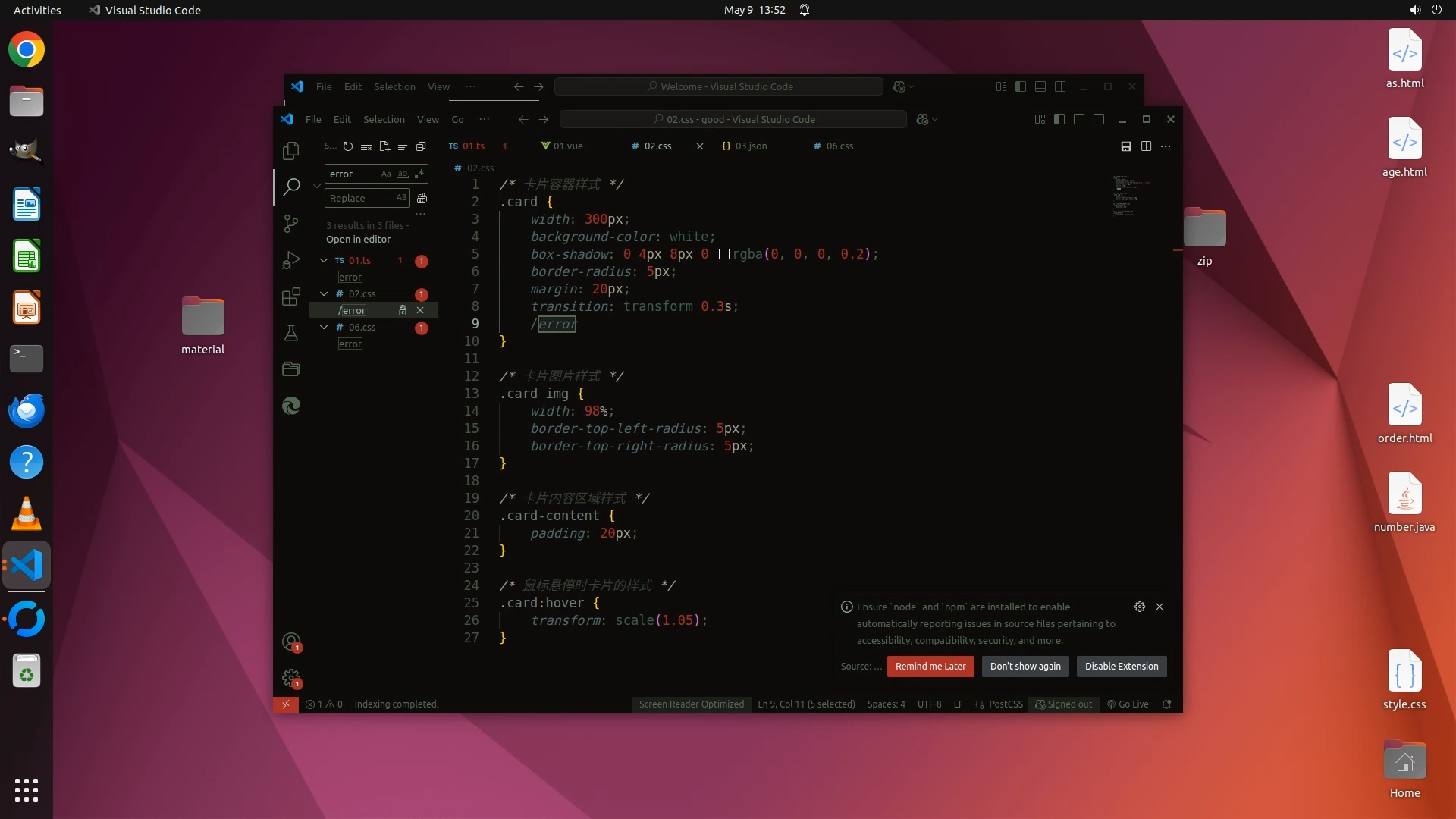Open the Selection menu

[384, 120]
